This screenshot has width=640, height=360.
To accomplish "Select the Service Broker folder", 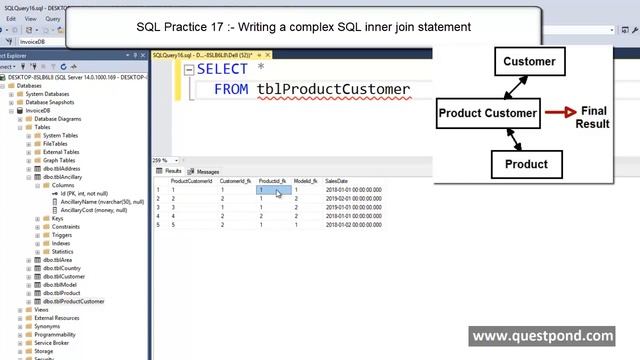I will (x=51, y=343).
